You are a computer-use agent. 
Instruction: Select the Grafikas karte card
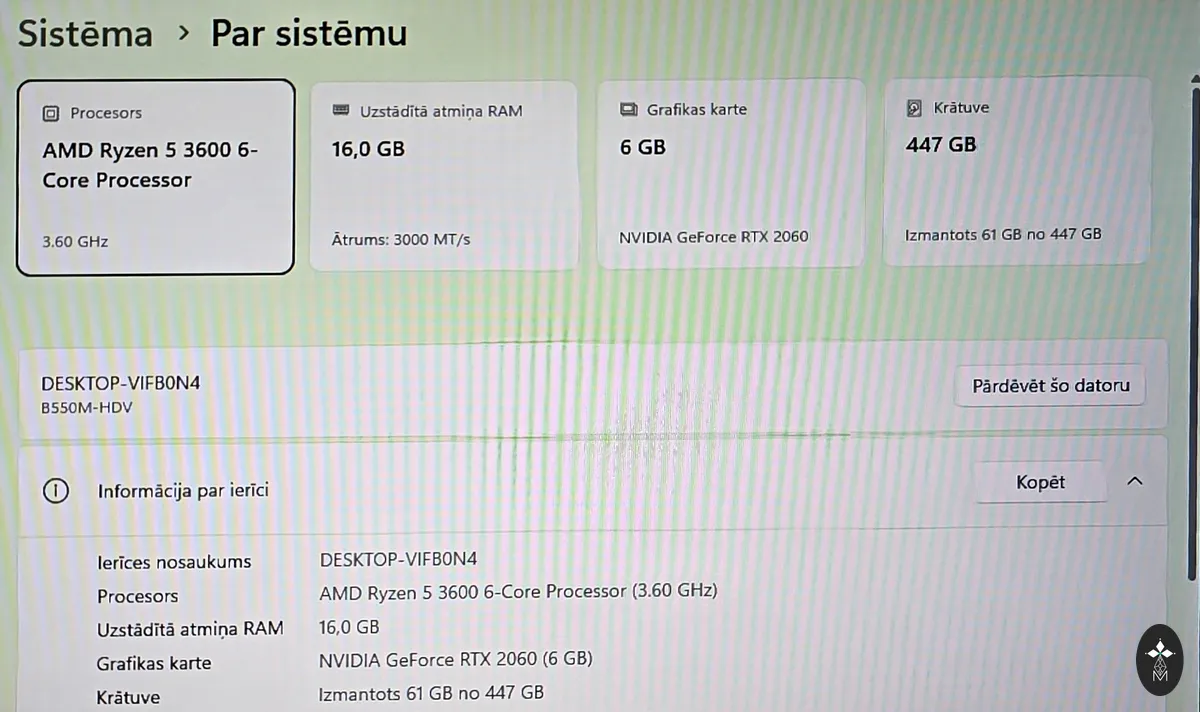point(730,173)
